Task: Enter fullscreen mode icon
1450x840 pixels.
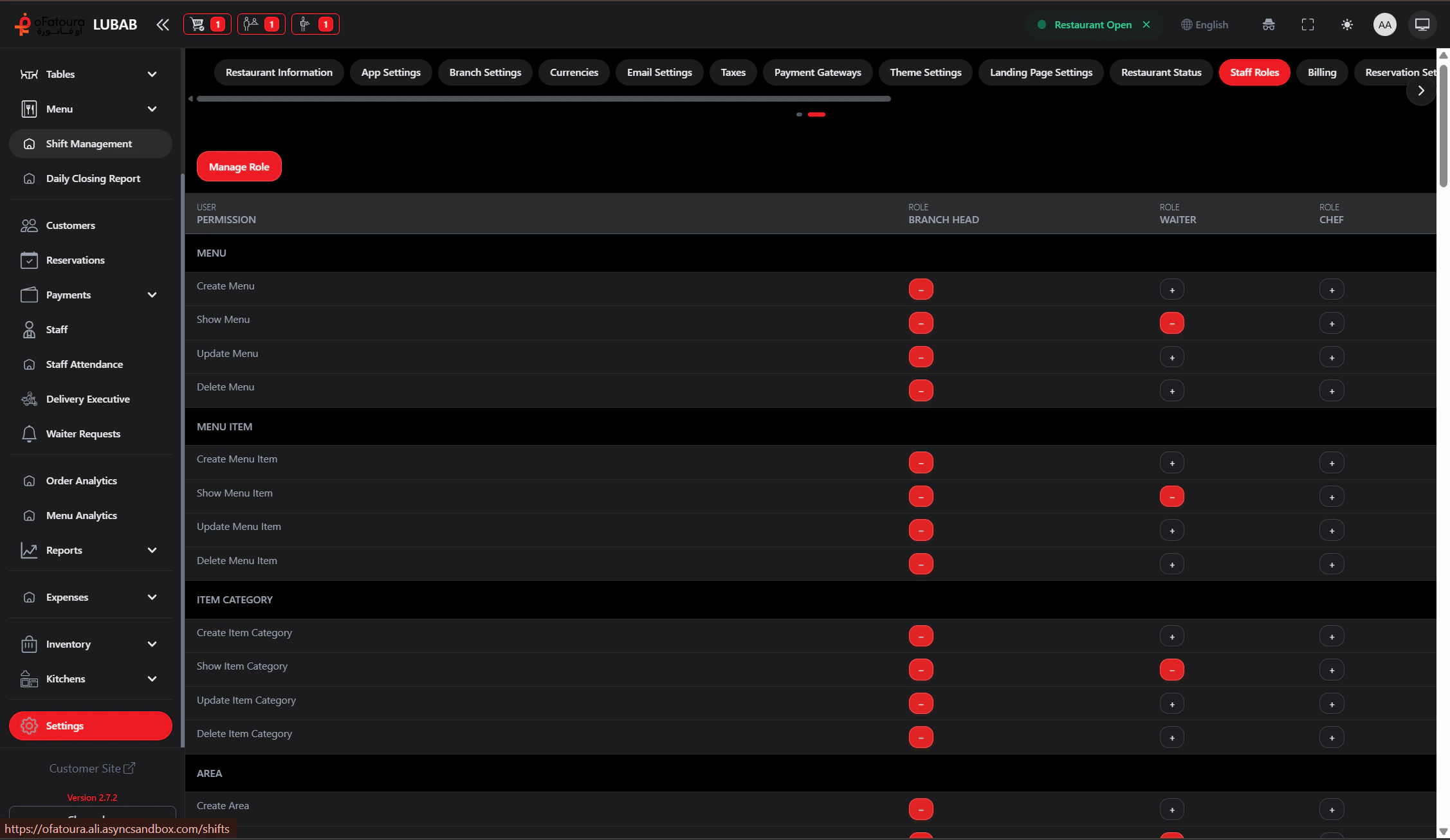Action: (1308, 24)
